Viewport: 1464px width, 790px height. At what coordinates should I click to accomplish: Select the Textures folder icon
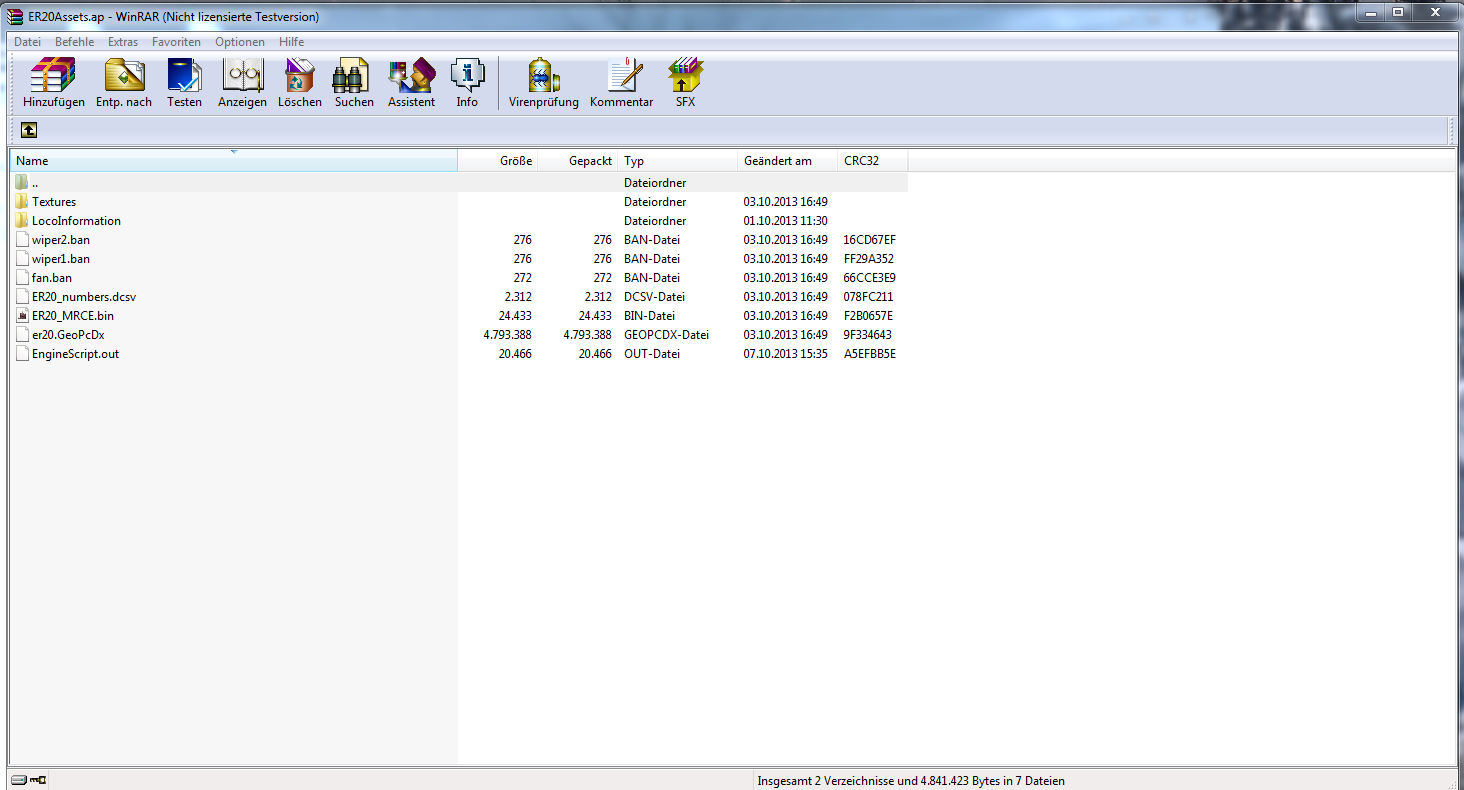(x=22, y=202)
